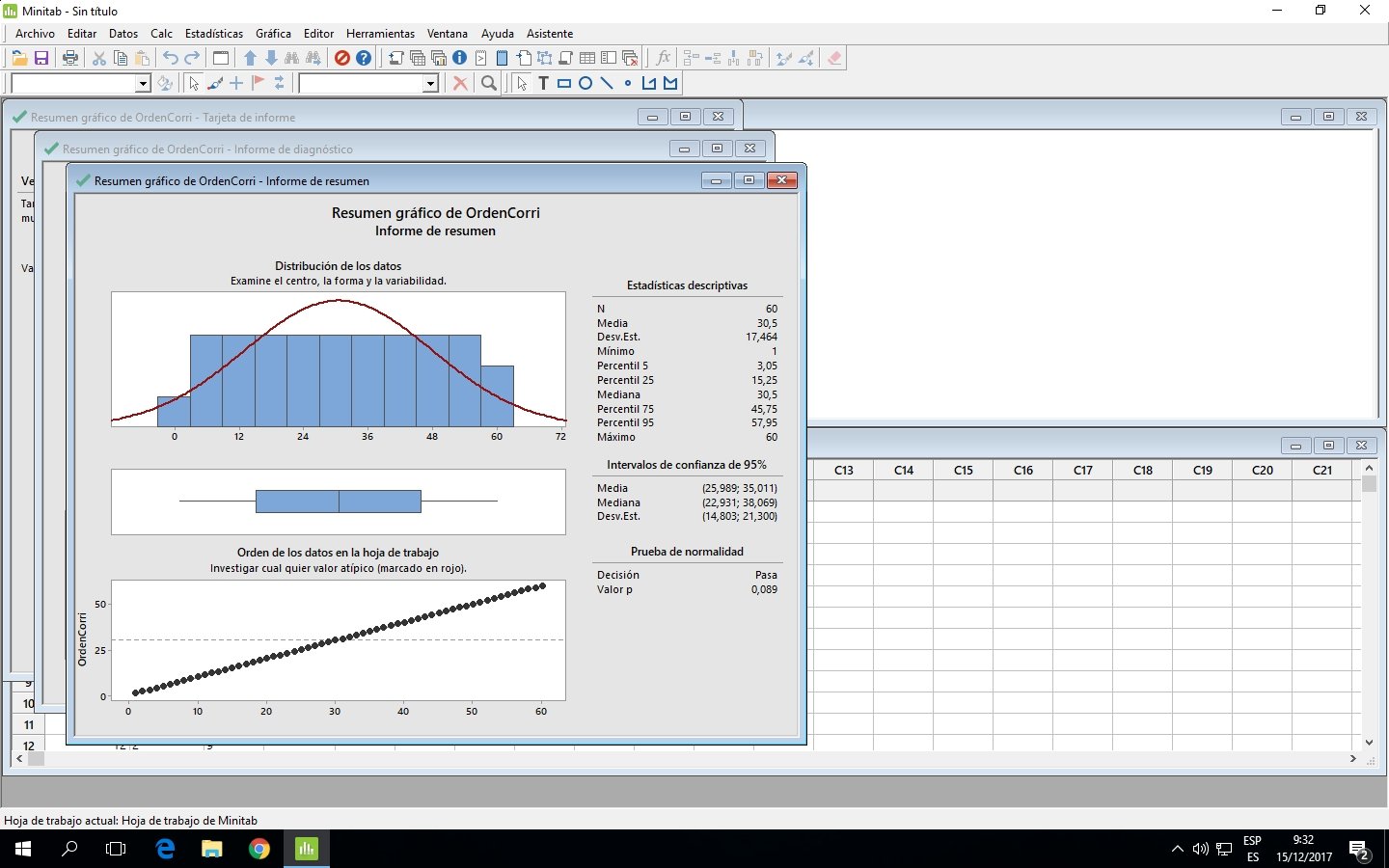Image resolution: width=1389 pixels, height=868 pixels.
Task: Cut the selection with the scissors icon
Action: tap(99, 59)
